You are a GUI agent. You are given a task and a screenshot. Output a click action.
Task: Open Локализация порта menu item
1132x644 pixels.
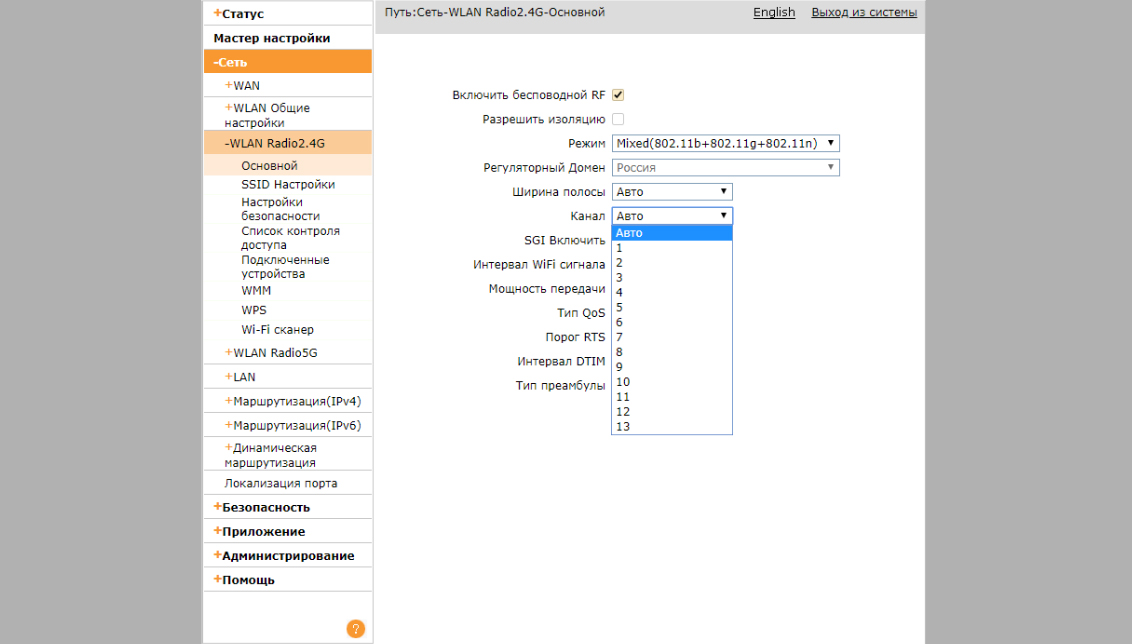click(x=280, y=484)
